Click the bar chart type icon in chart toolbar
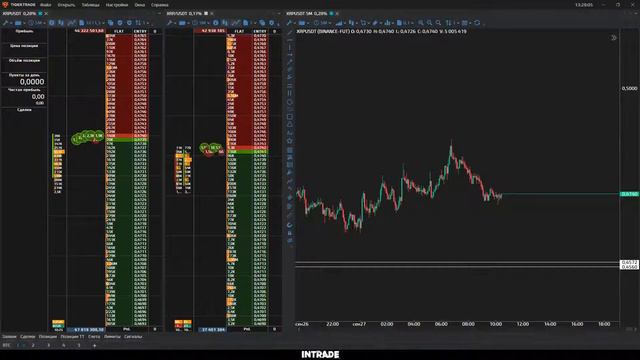The width and height of the screenshot is (640, 360). 339,23
